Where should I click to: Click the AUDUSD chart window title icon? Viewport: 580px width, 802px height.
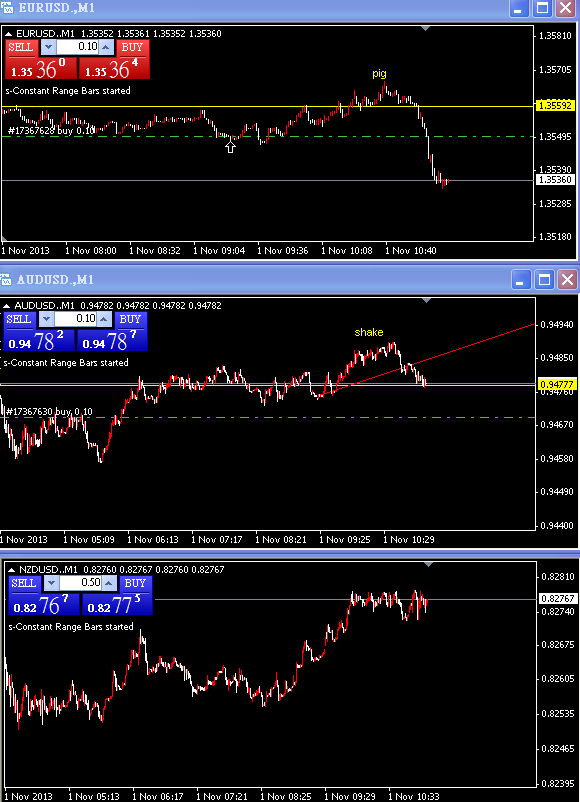[6, 280]
